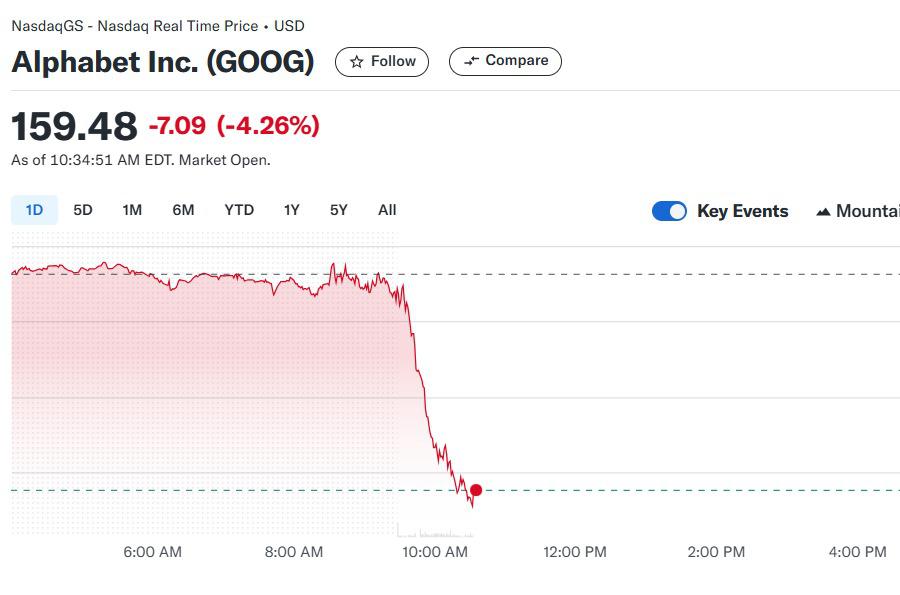Click the red current price marker dot

coord(476,490)
